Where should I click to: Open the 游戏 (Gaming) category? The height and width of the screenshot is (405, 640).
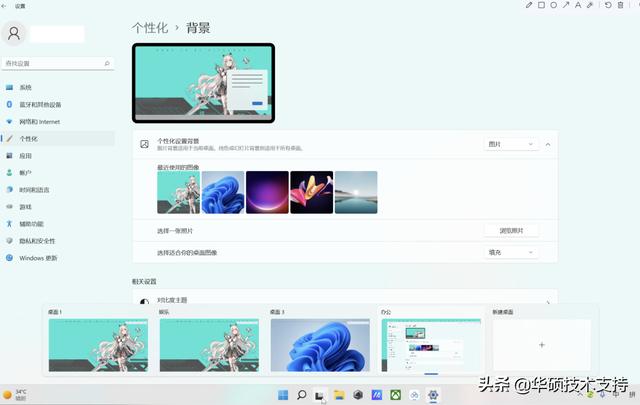pyautogui.click(x=58, y=207)
